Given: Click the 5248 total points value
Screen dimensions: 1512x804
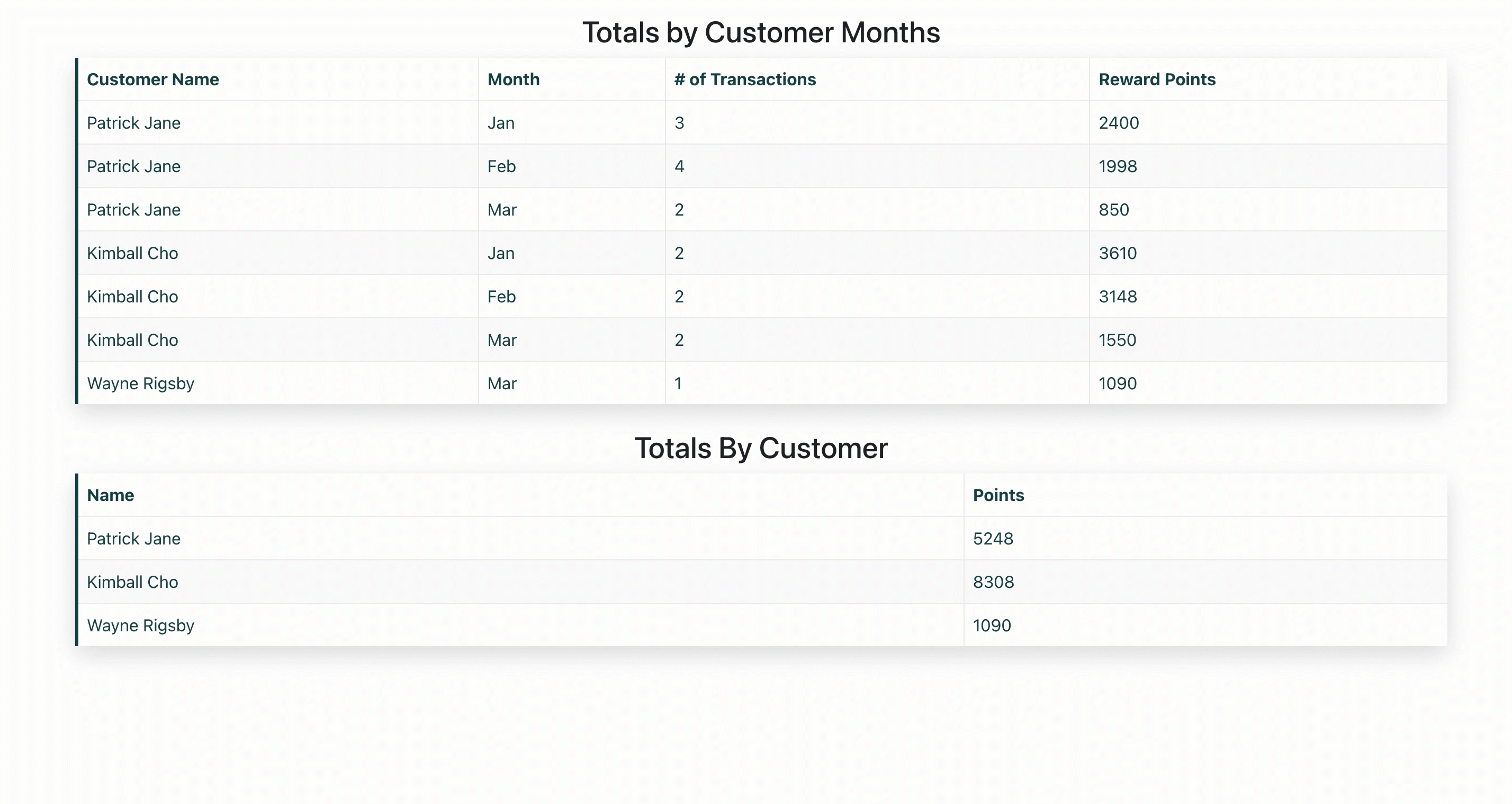Looking at the screenshot, I should (x=993, y=539).
